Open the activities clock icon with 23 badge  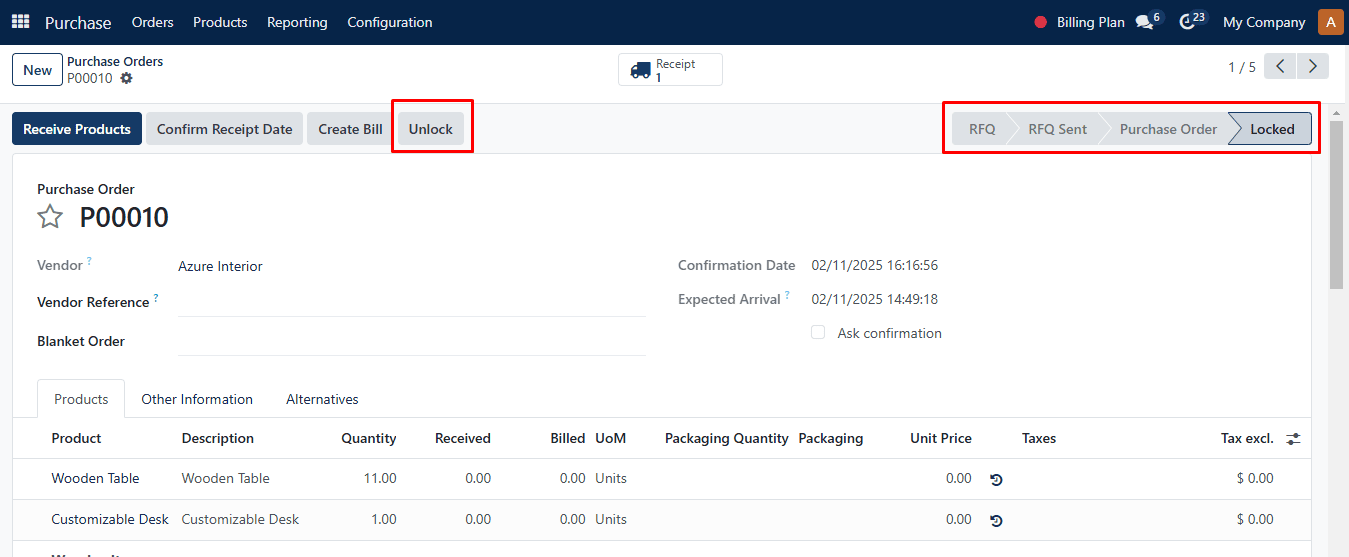pyautogui.click(x=1188, y=22)
